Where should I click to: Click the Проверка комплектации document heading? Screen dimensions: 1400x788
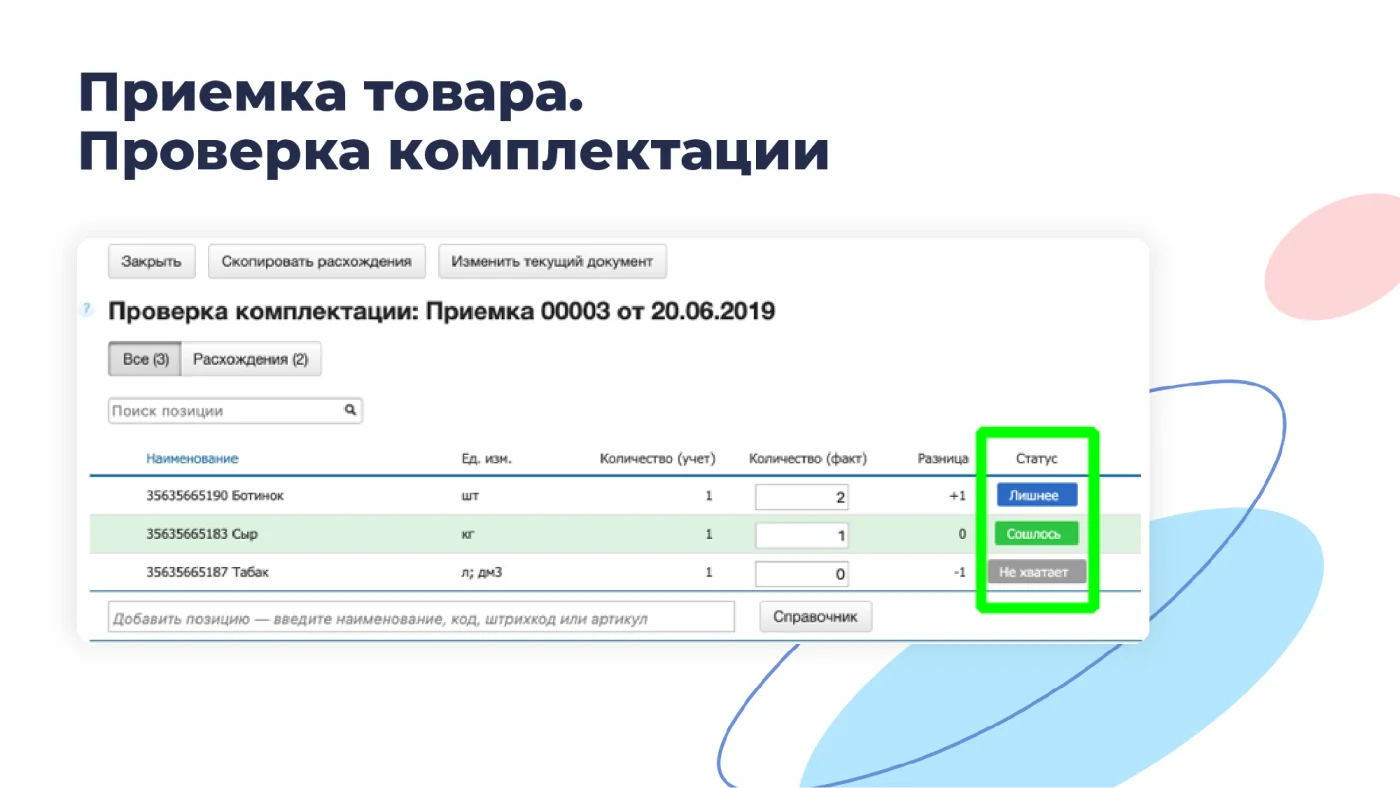pyautogui.click(x=441, y=311)
